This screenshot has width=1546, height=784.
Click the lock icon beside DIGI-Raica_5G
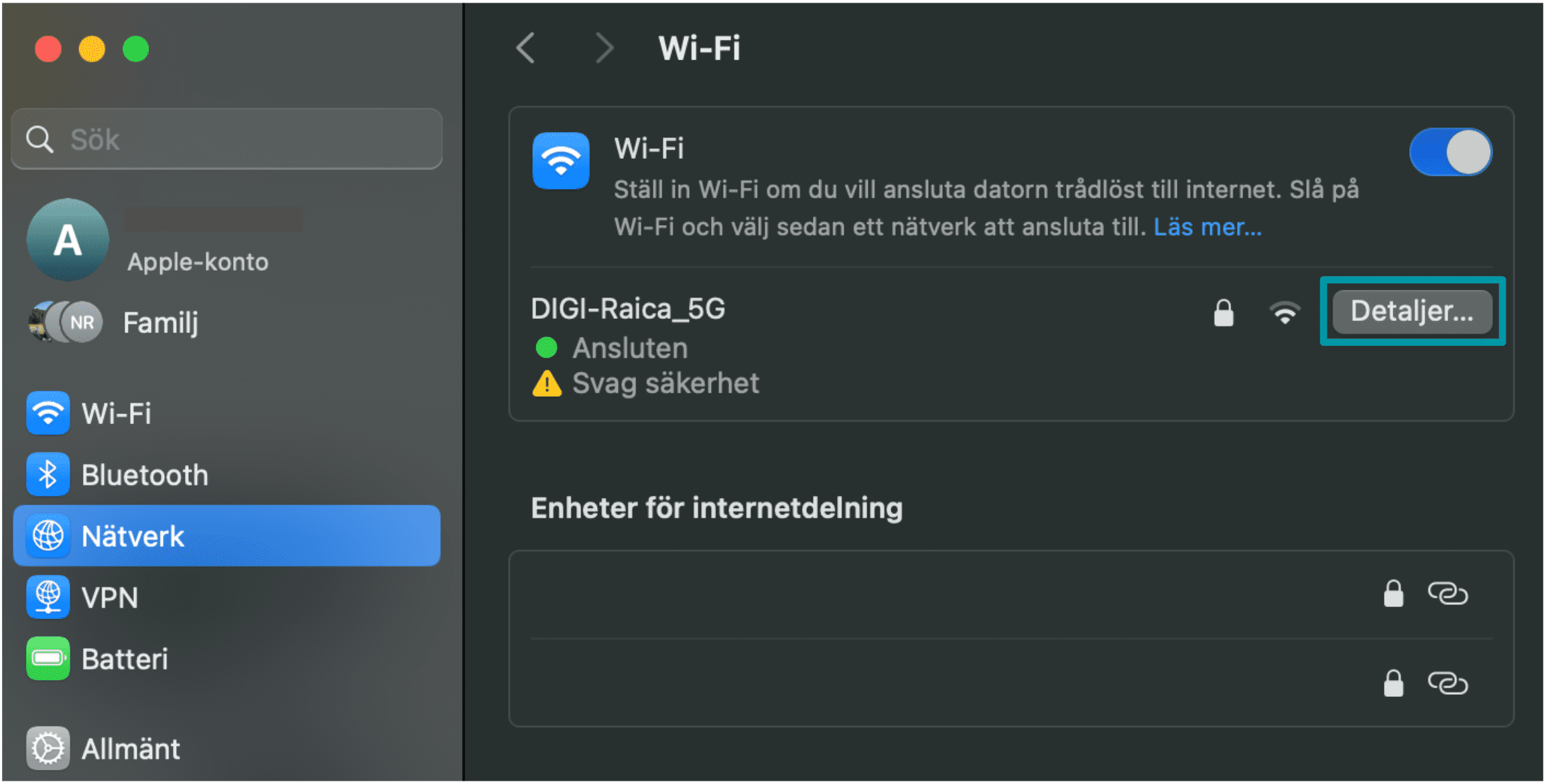pyautogui.click(x=1224, y=312)
